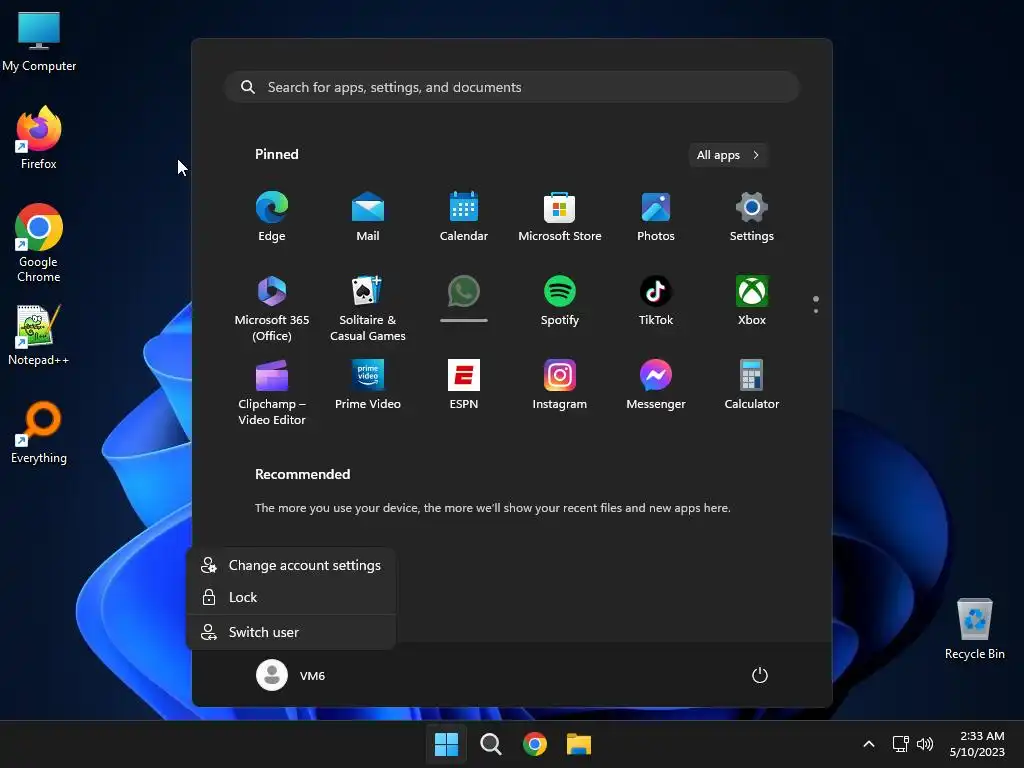Launch Instagram

pos(560,384)
